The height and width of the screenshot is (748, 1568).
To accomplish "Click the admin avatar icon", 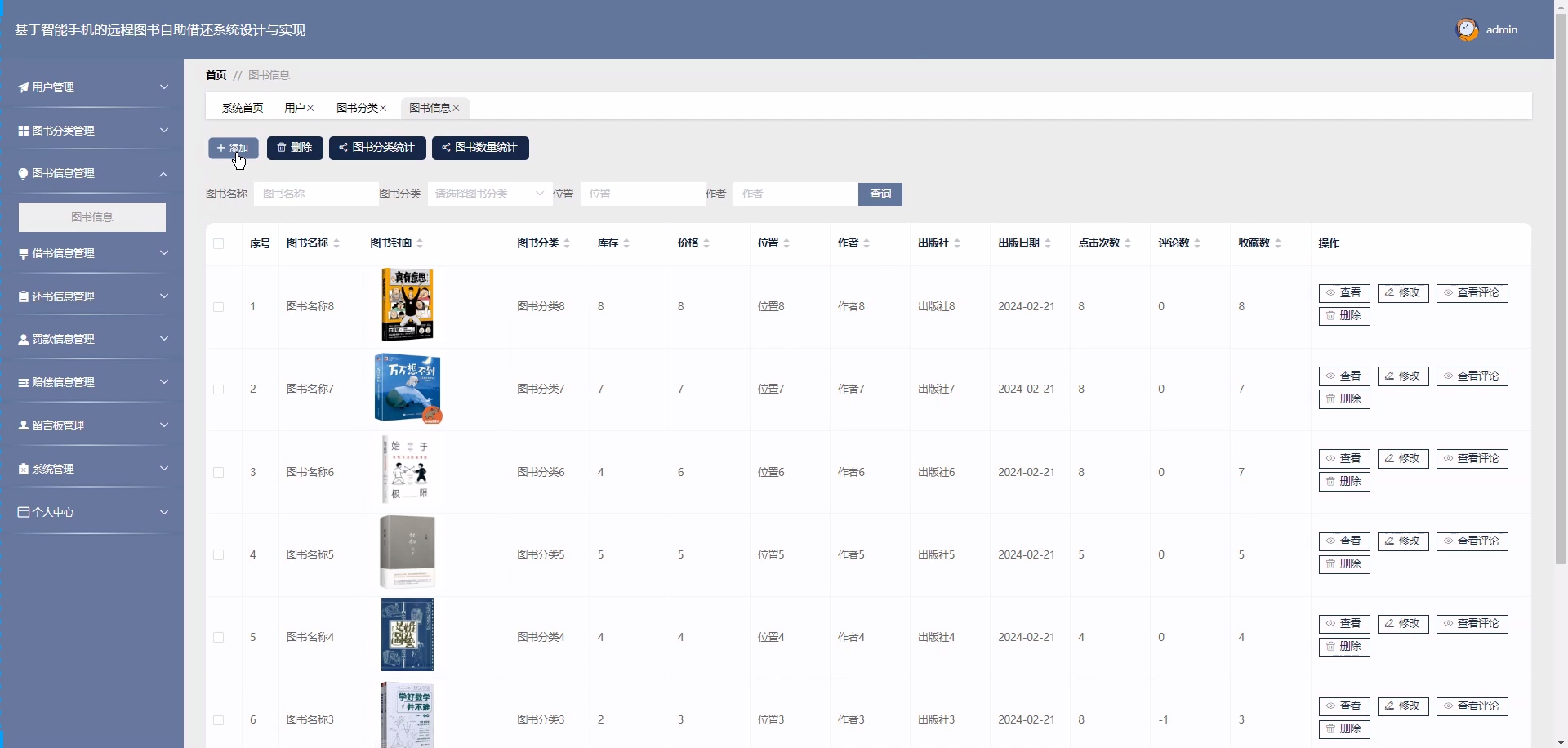I will pos(1467,29).
